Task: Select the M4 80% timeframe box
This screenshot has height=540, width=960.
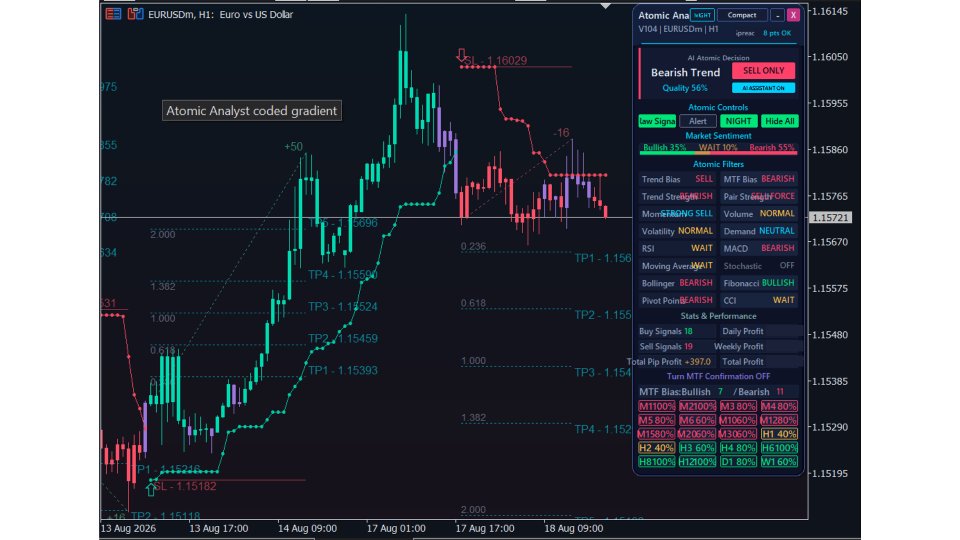Action: 779,407
